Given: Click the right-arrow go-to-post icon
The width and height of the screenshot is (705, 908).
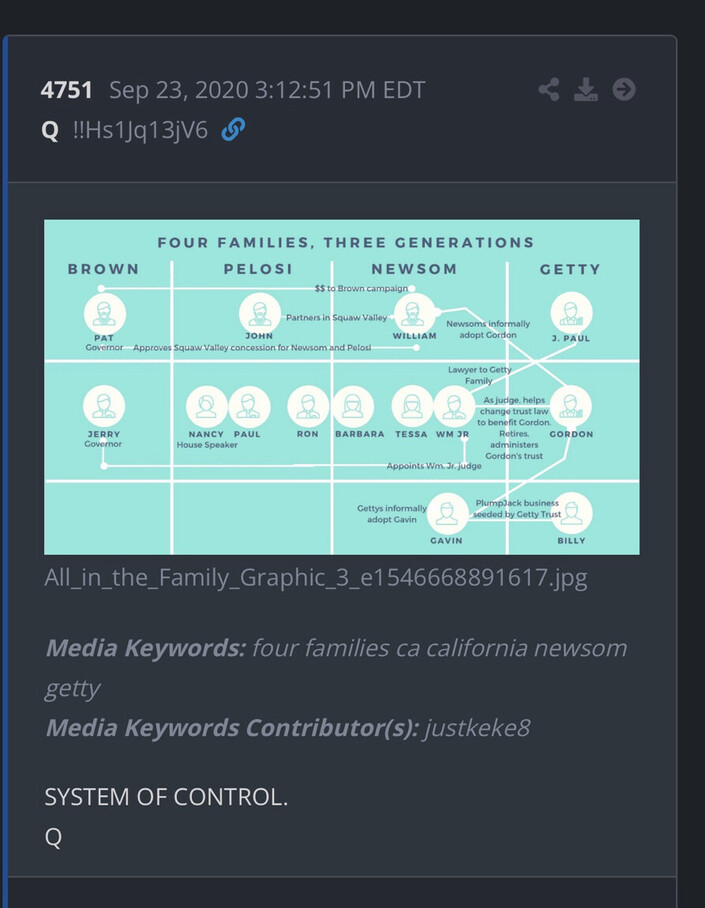Looking at the screenshot, I should pos(624,90).
